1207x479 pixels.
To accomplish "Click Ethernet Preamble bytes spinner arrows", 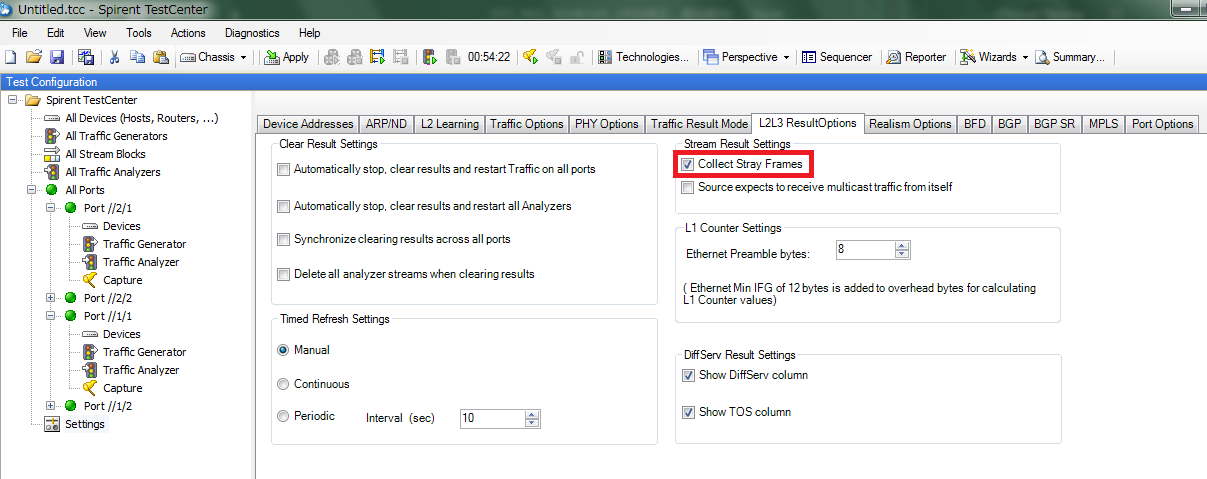I will pos(902,250).
